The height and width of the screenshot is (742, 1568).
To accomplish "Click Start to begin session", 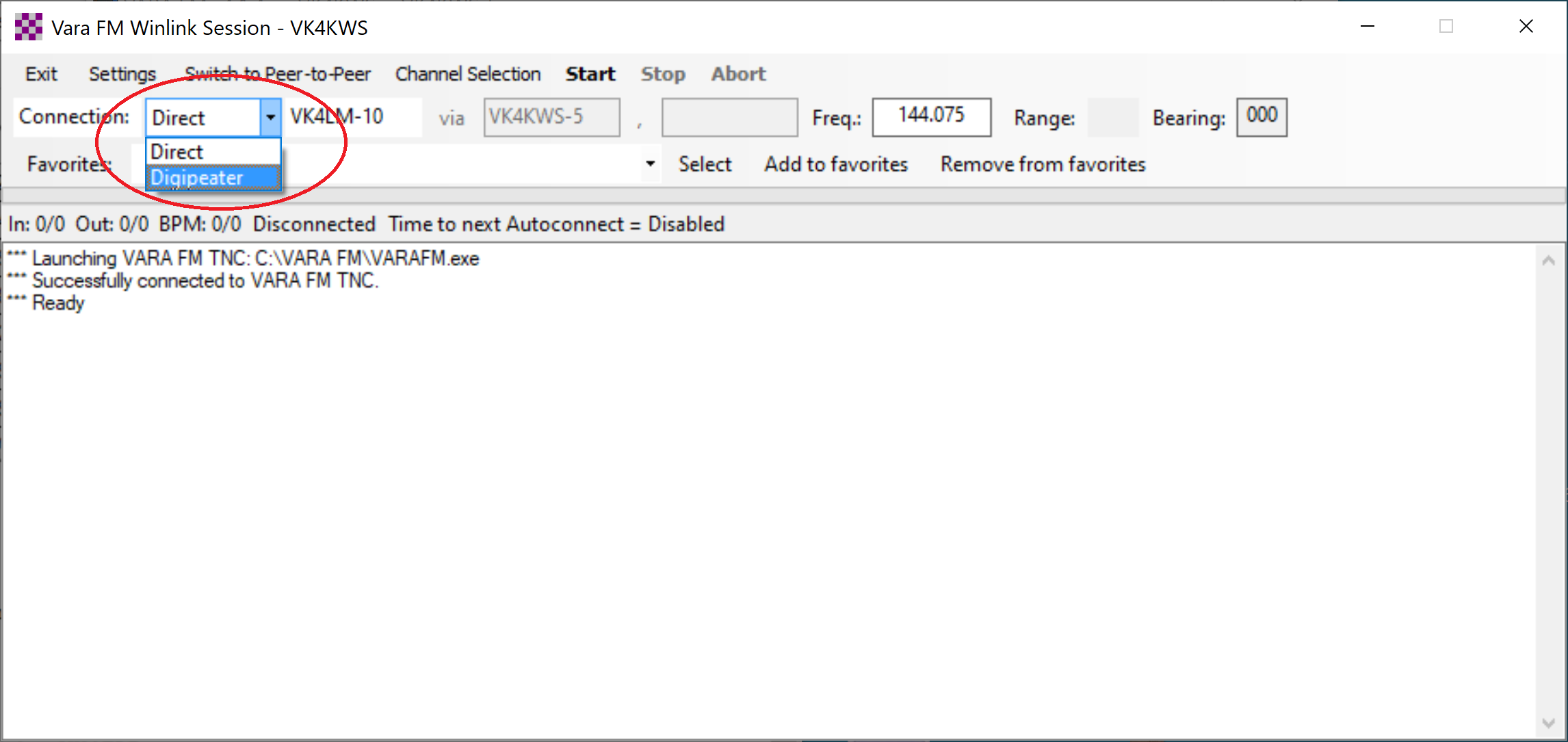I will 590,74.
